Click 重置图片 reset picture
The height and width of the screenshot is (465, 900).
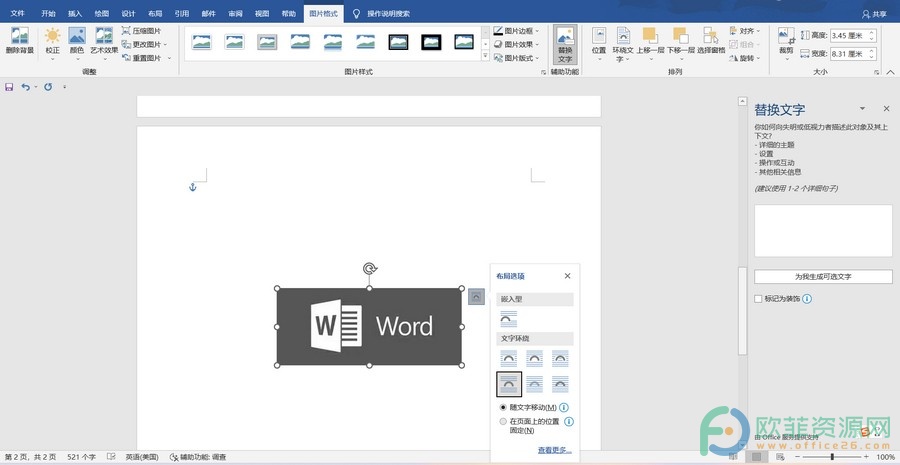tap(142, 58)
